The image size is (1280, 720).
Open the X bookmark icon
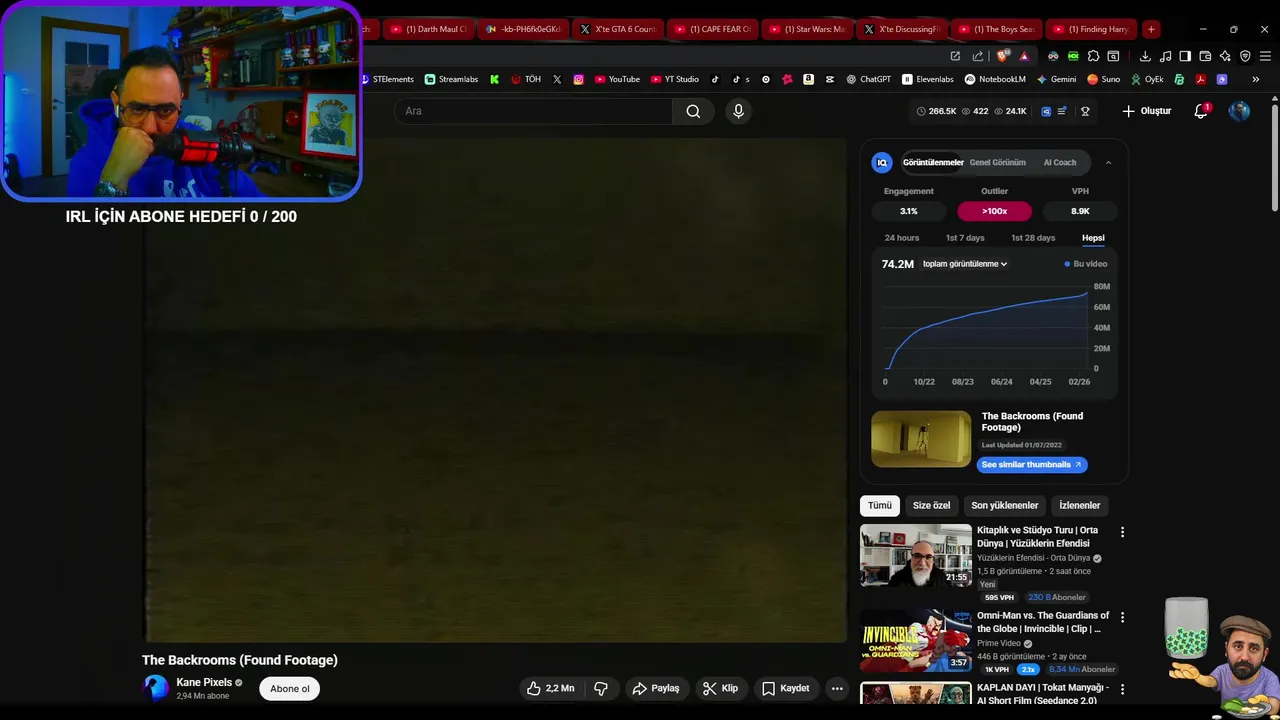click(x=557, y=79)
